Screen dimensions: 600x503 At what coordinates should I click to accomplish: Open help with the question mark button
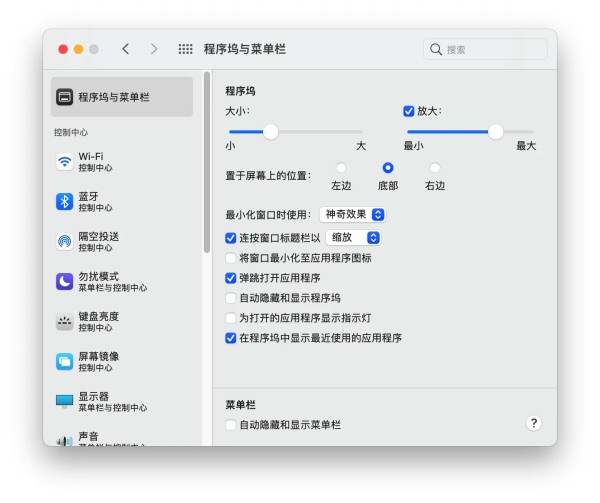tap(534, 423)
